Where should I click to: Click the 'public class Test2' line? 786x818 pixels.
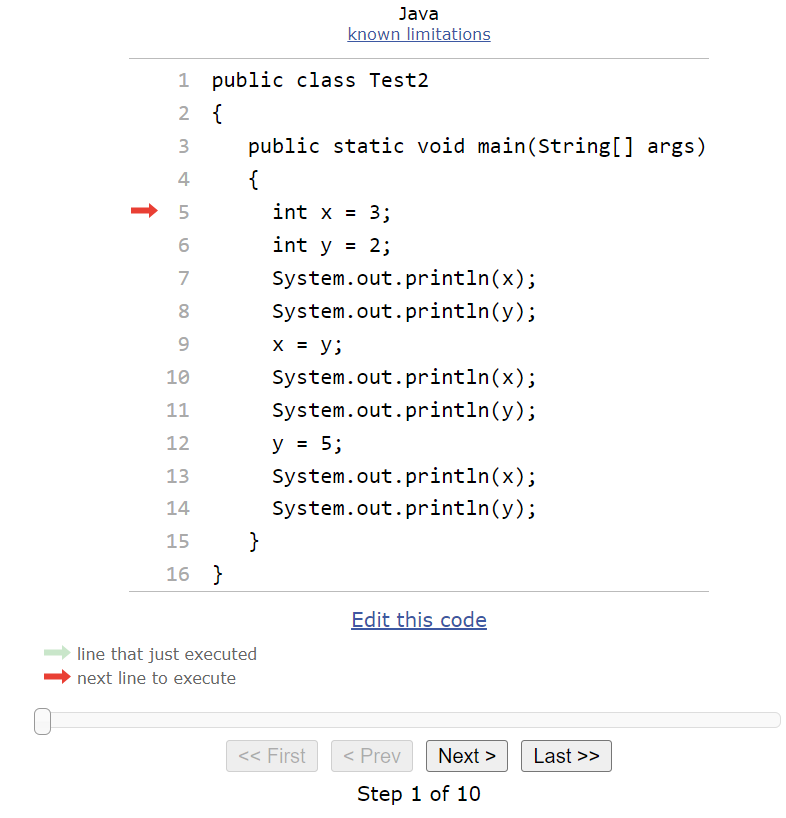[x=320, y=80]
